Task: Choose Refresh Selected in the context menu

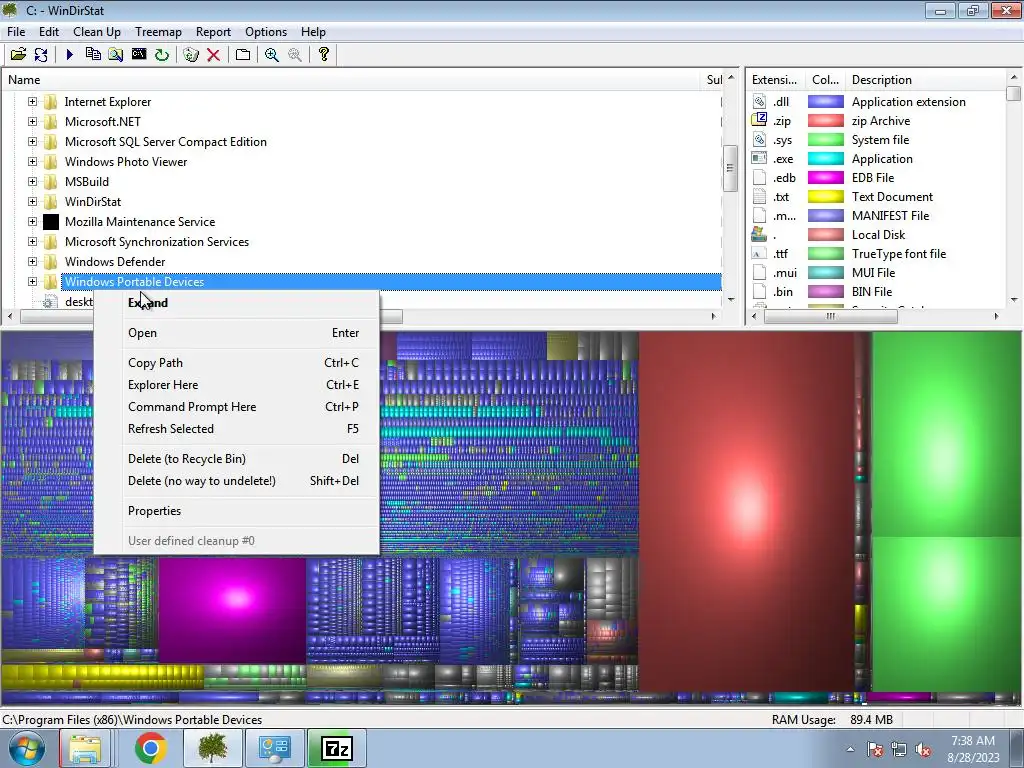Action: click(236, 429)
